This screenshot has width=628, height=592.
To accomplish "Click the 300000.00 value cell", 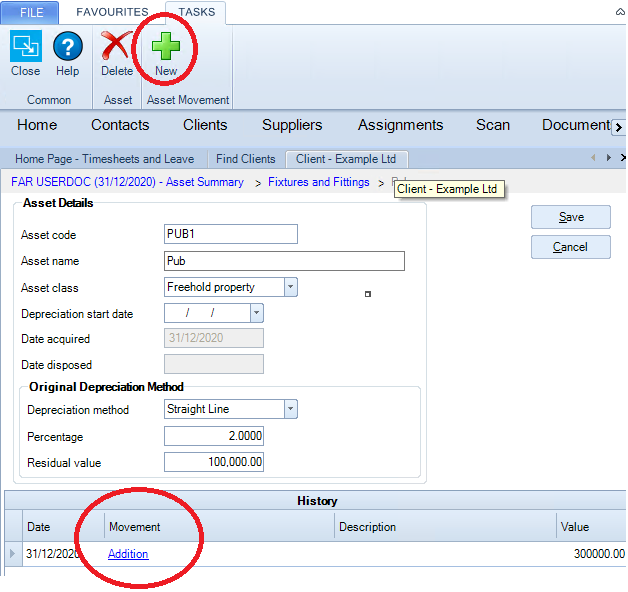I will point(592,554).
